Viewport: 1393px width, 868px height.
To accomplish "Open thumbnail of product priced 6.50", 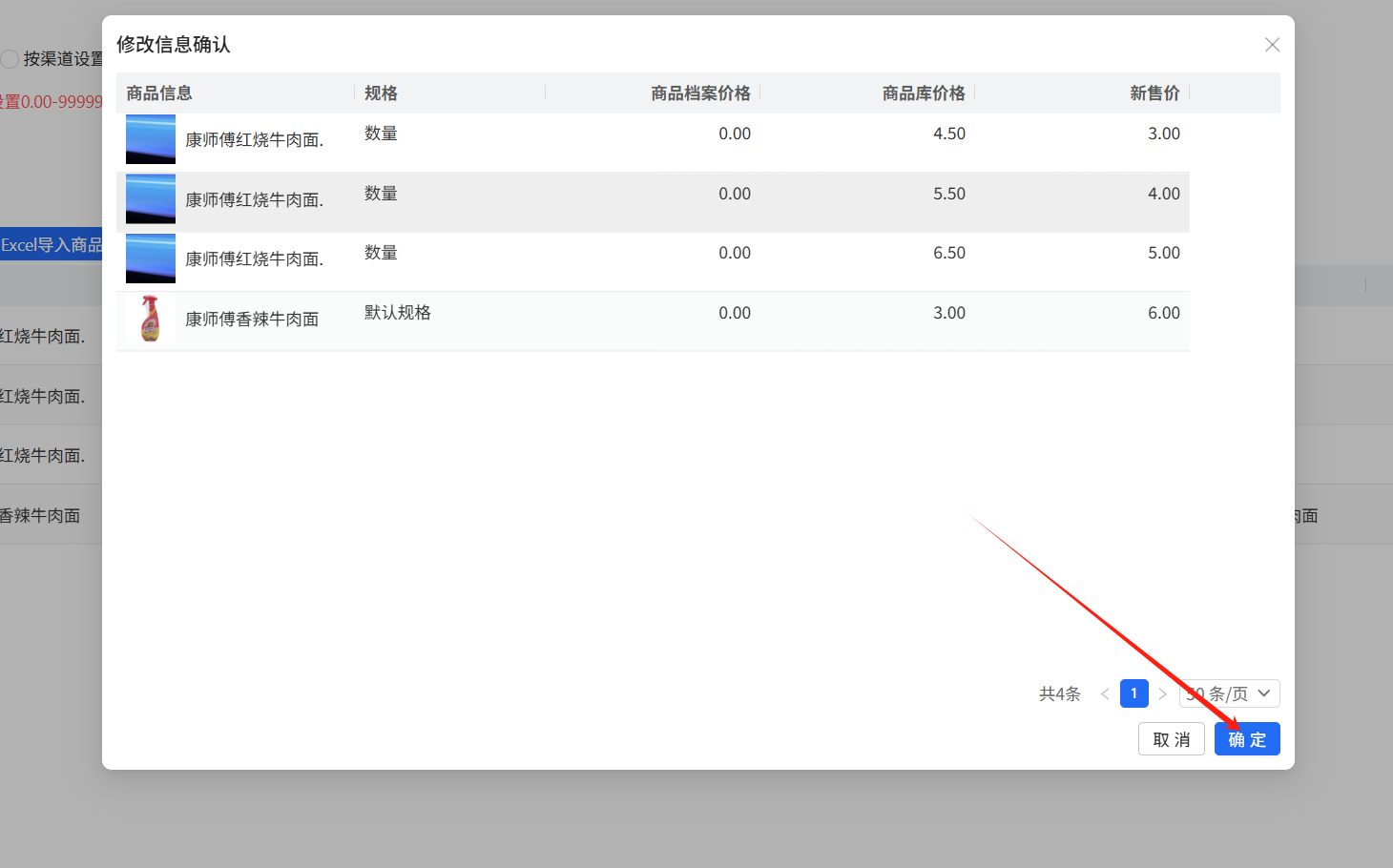I will [151, 258].
